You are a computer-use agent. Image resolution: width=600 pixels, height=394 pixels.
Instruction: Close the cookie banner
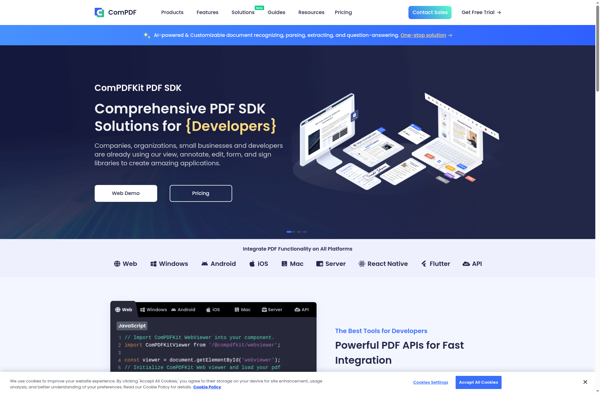(585, 382)
